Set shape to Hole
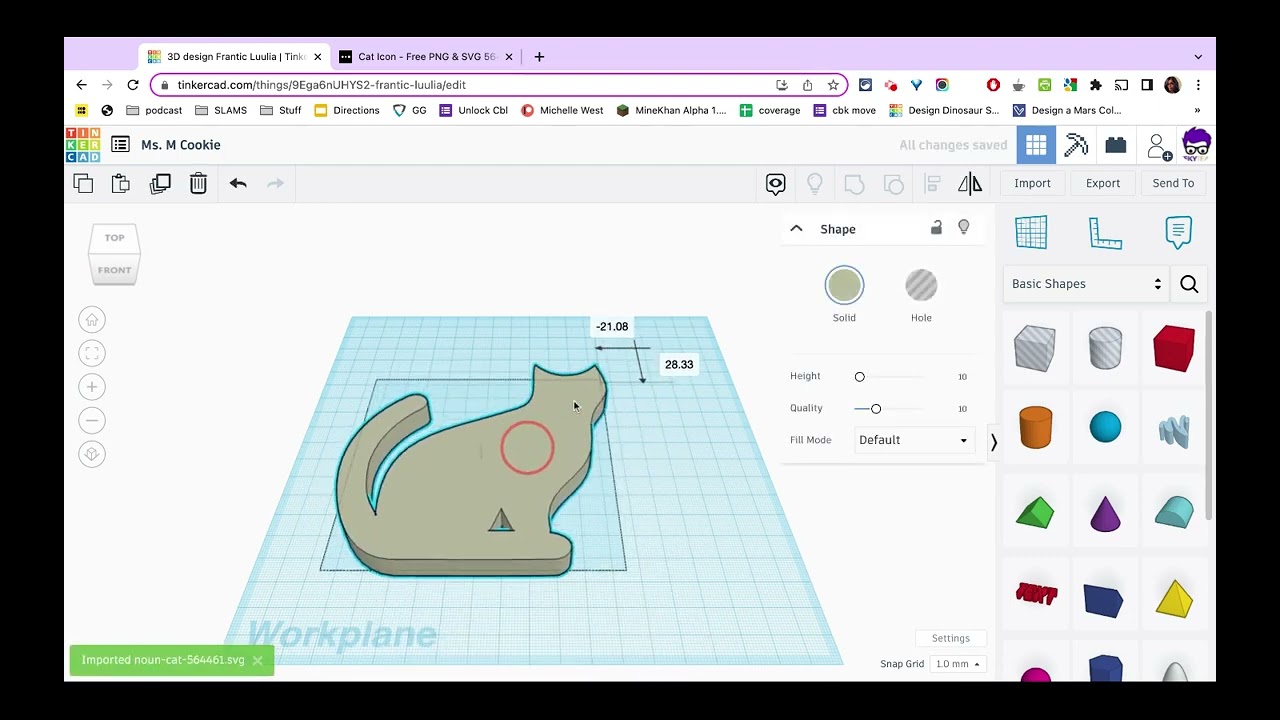 tap(921, 286)
